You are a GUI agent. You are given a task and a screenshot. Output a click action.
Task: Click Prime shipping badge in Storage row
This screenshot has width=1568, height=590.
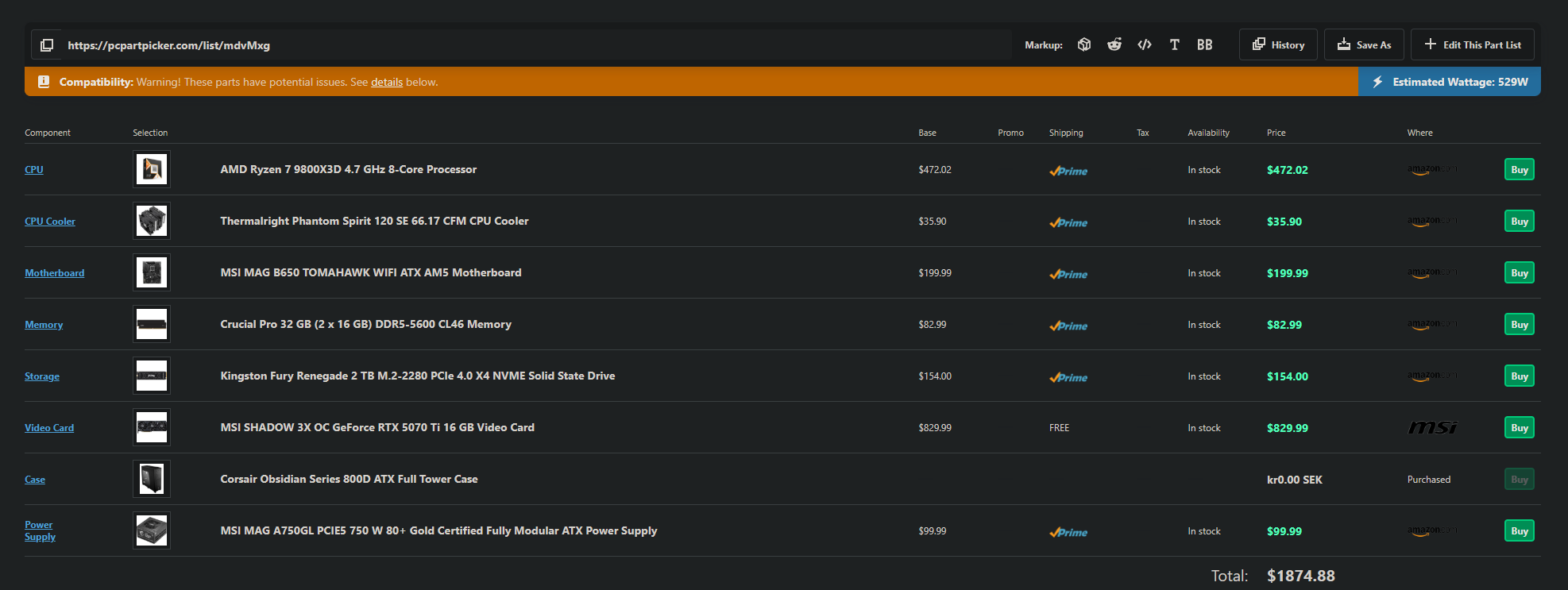[x=1068, y=376]
